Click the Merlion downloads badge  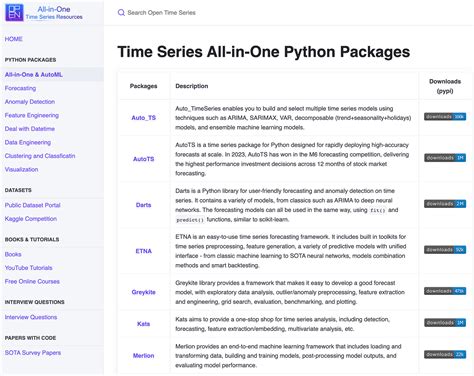445,354
